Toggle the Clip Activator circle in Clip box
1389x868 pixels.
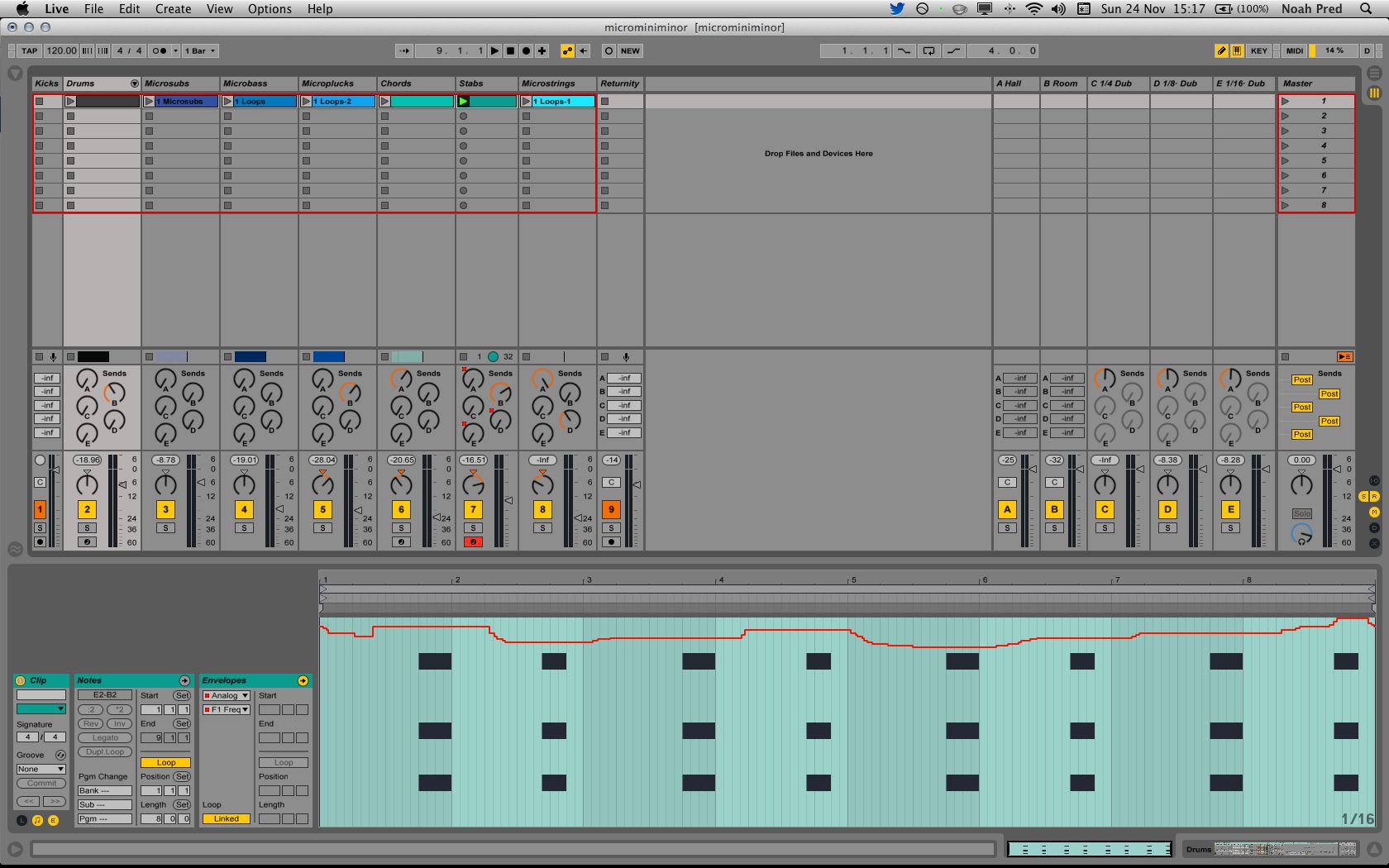click(21, 680)
